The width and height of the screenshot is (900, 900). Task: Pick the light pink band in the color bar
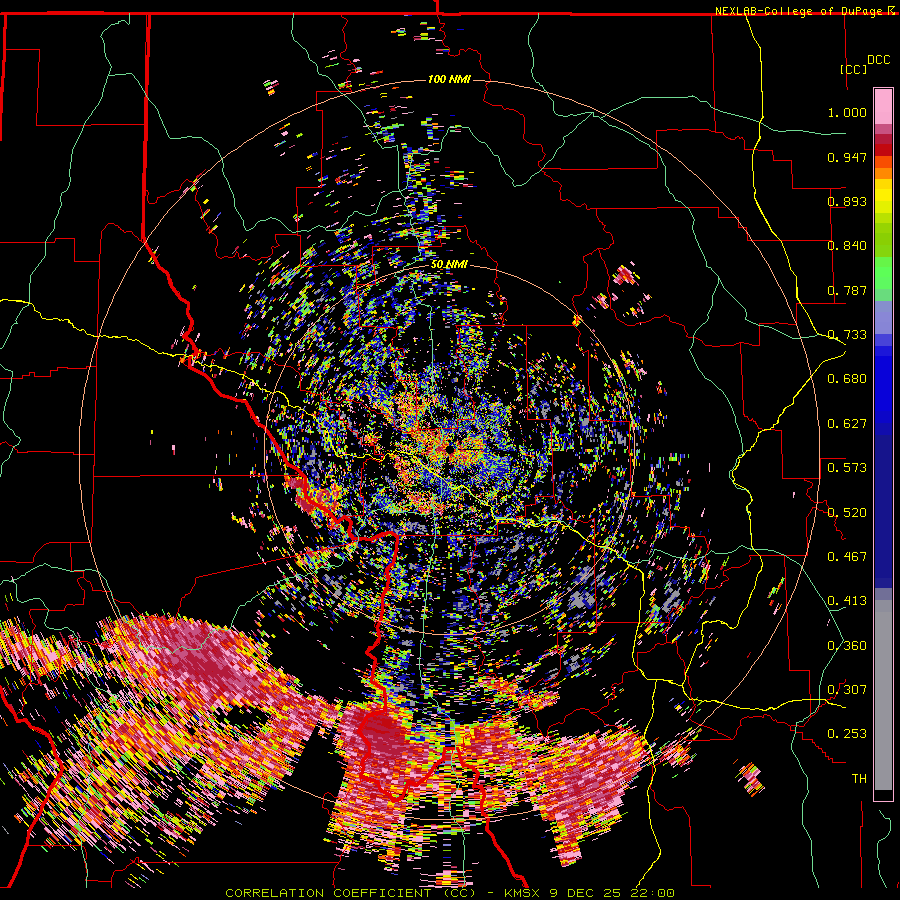883,106
